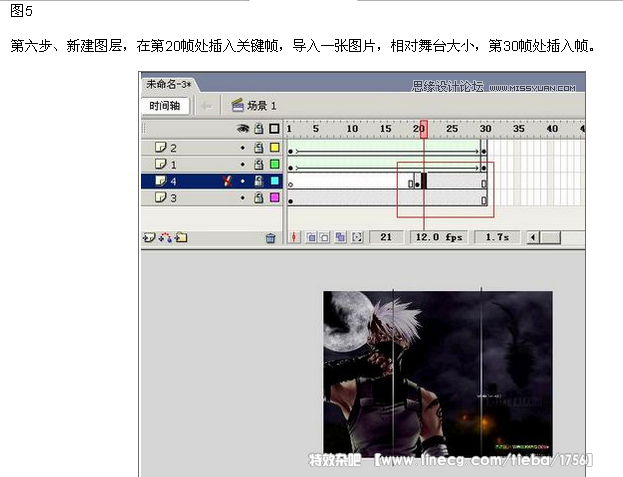
Task: Click the Add Motion Guide icon
Action: (165, 238)
